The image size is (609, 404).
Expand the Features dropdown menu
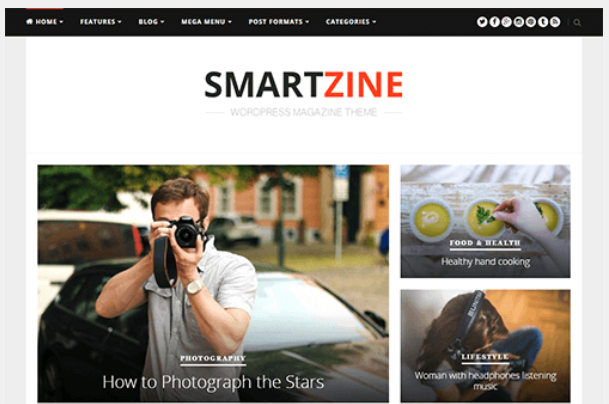coord(101,22)
